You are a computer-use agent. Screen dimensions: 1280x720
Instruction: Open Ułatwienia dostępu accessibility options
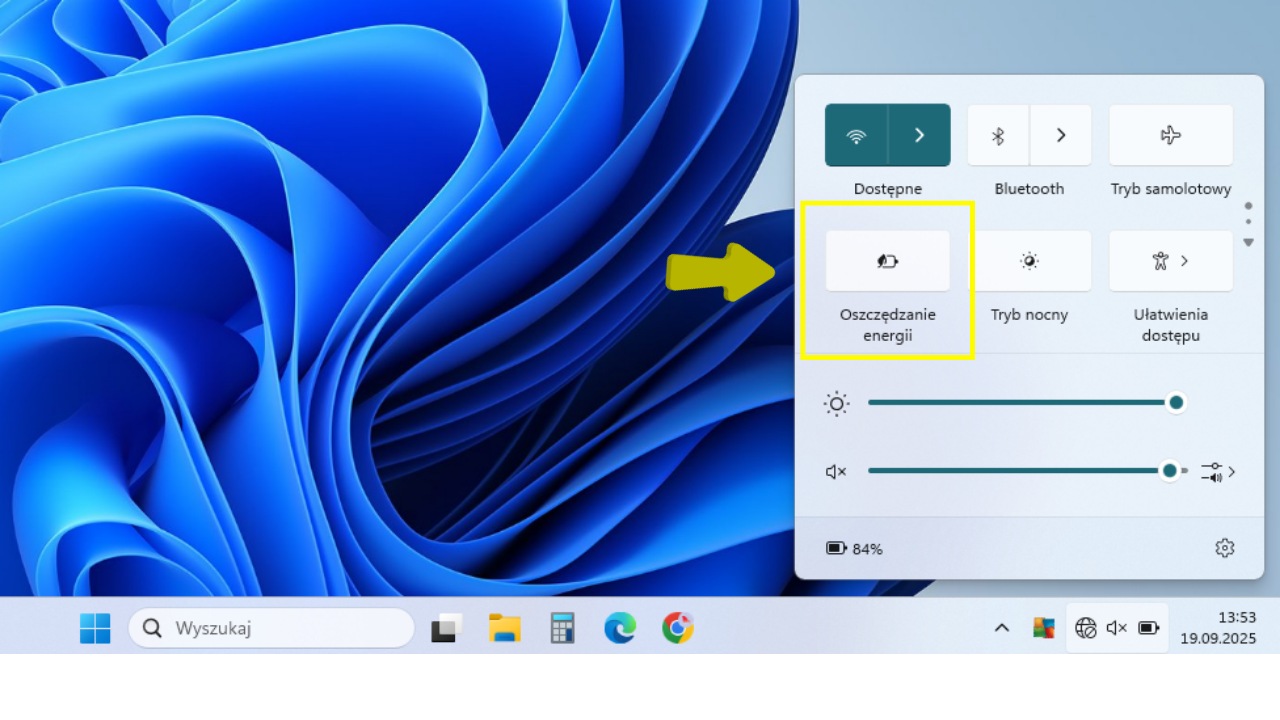click(x=1170, y=262)
